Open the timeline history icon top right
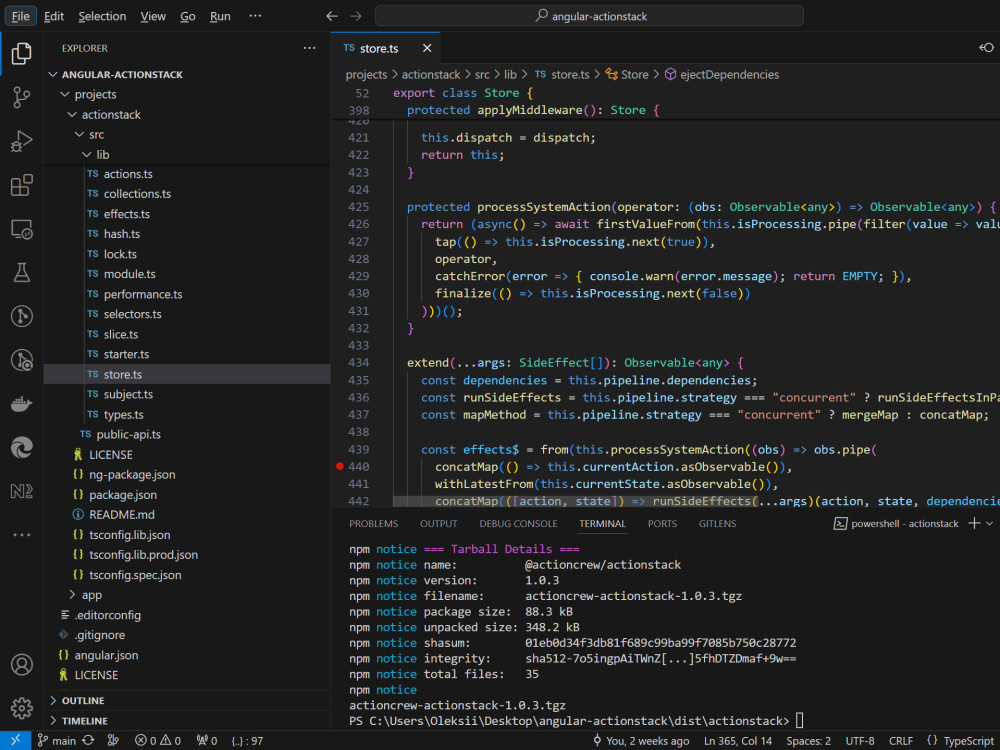Screen dimensions: 1000x750 pos(986,48)
